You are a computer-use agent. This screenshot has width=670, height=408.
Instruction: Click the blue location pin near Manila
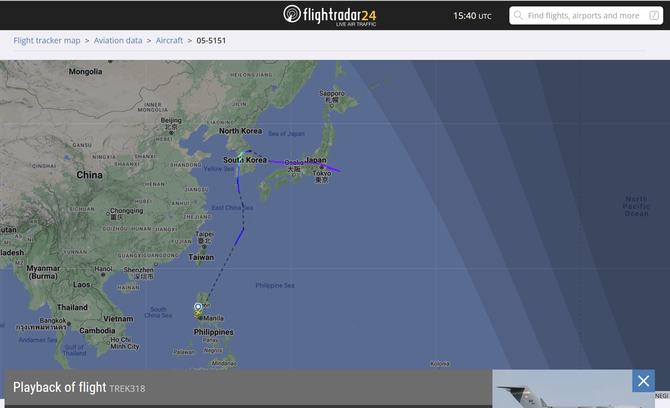(198, 307)
